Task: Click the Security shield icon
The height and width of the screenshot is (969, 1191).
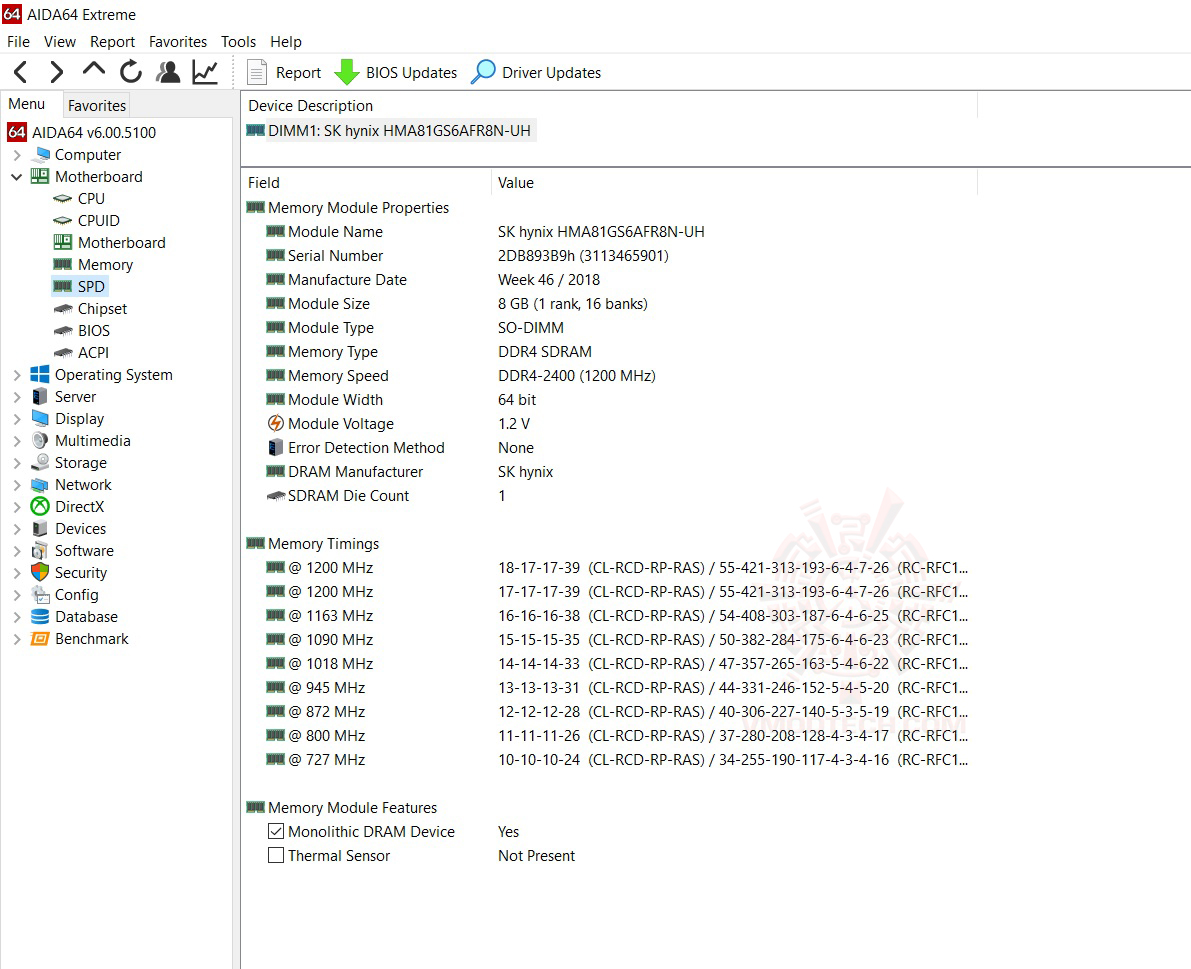Action: 40,573
